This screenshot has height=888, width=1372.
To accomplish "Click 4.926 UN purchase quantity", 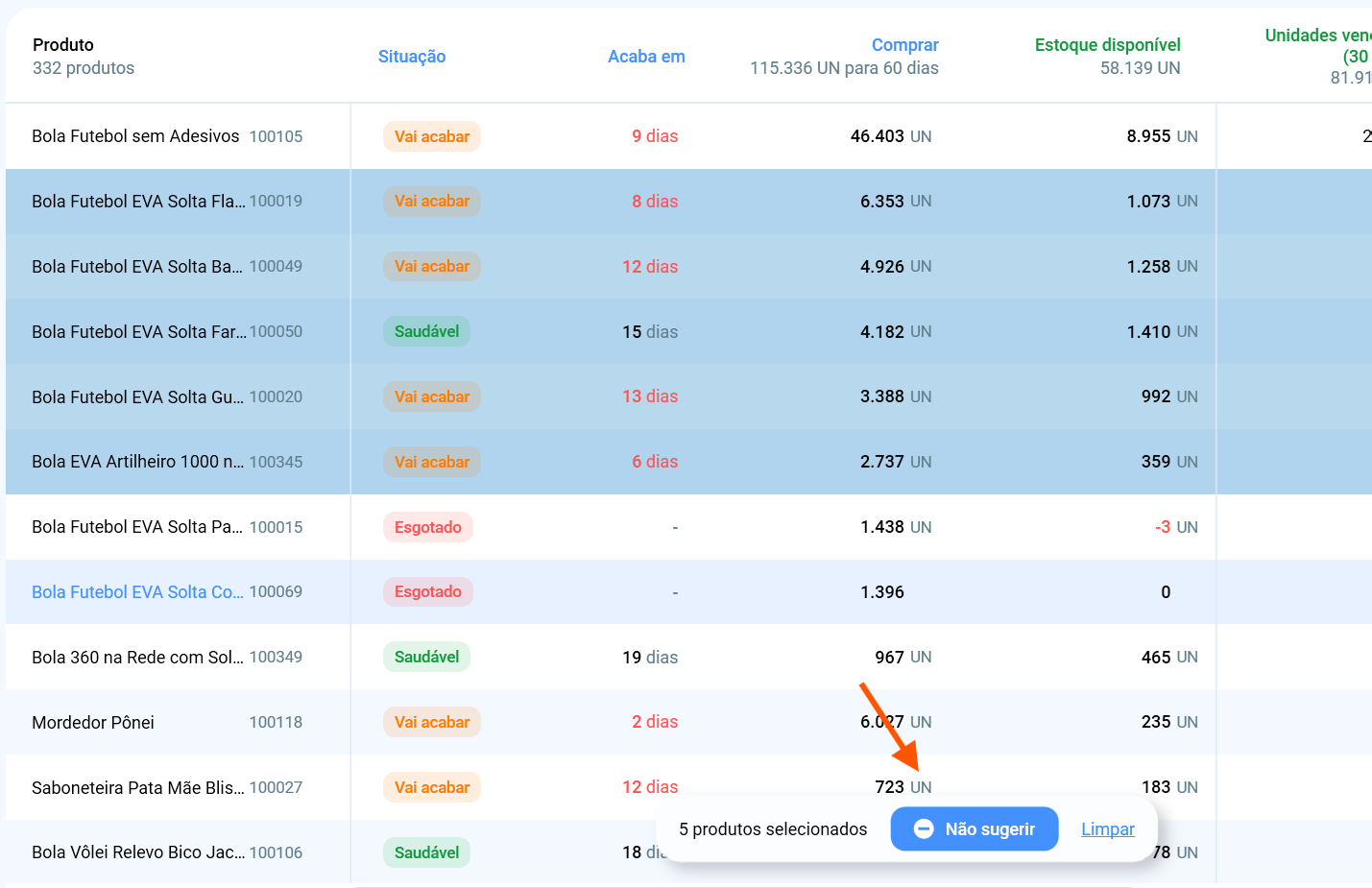I will pos(896,267).
